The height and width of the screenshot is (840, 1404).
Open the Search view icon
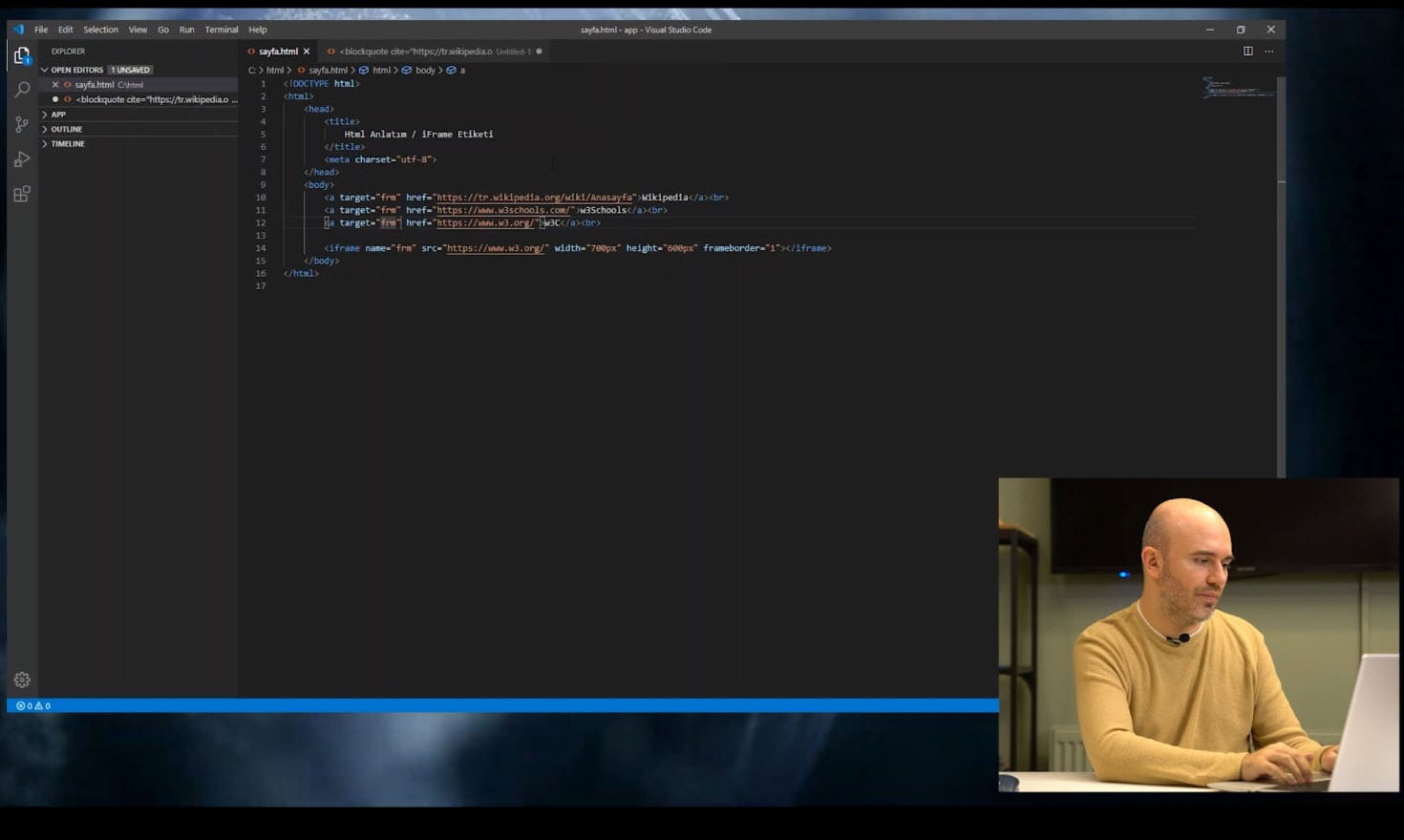(x=22, y=90)
